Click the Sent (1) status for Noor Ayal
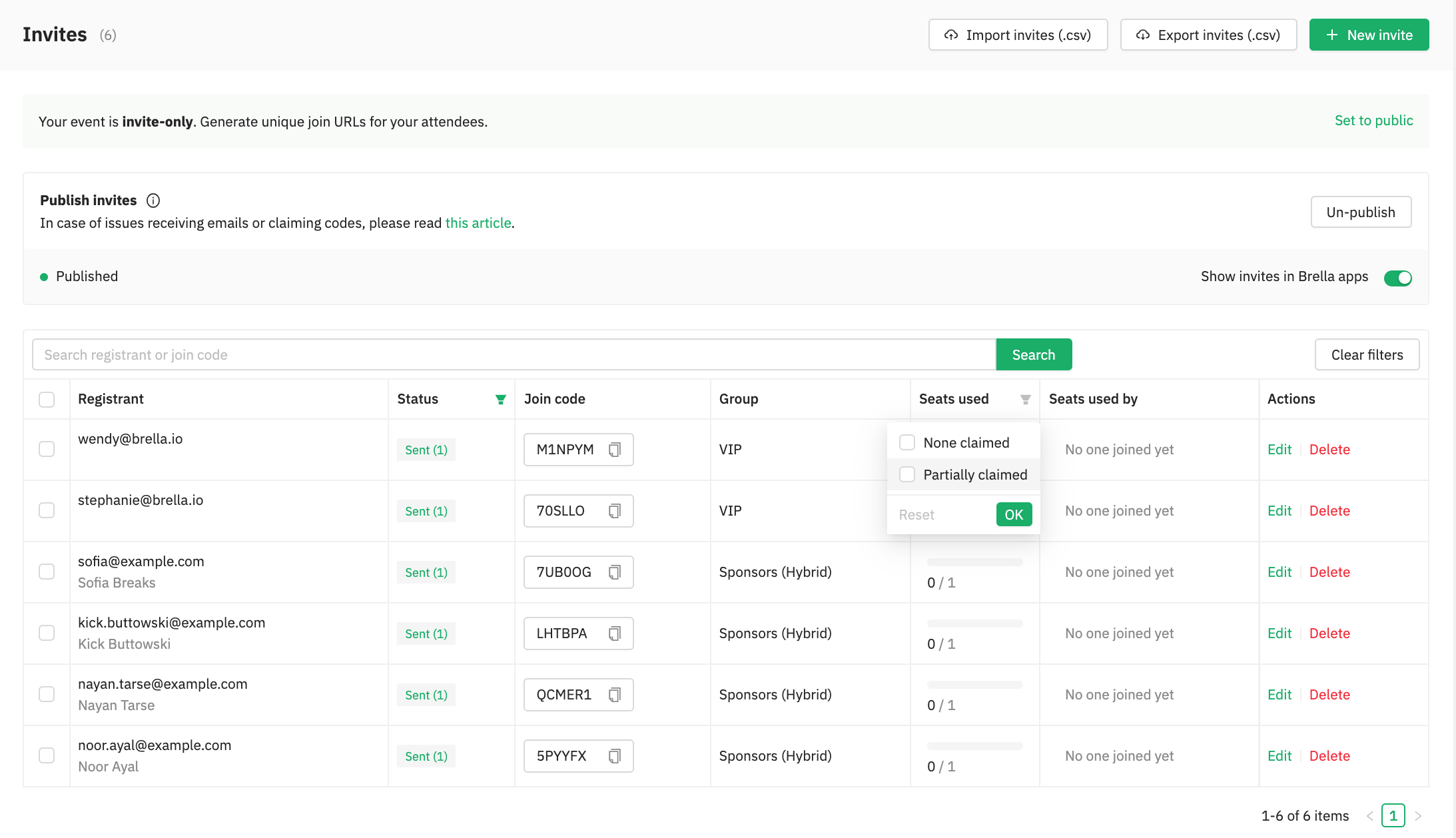 [426, 756]
